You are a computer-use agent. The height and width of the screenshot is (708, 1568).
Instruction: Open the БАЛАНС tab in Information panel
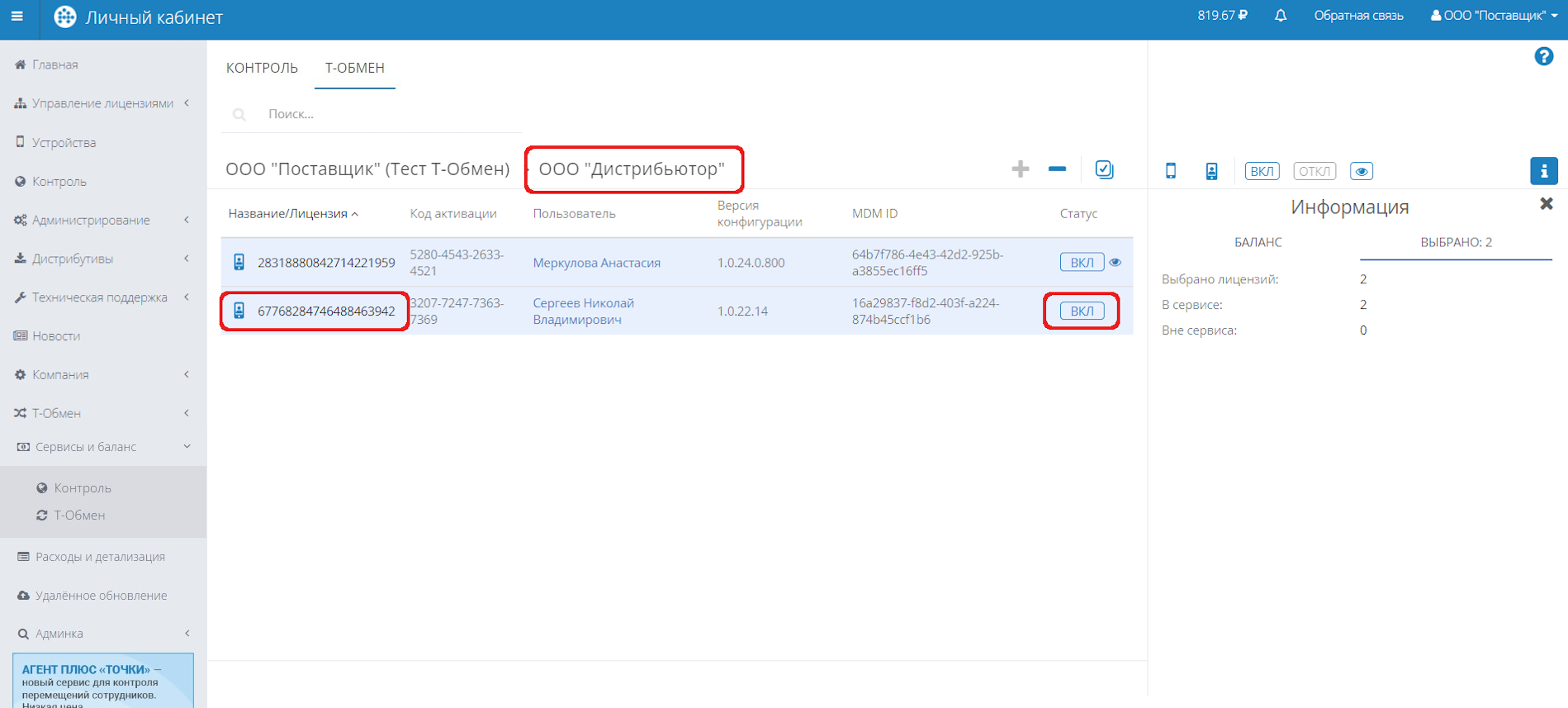(x=1258, y=242)
